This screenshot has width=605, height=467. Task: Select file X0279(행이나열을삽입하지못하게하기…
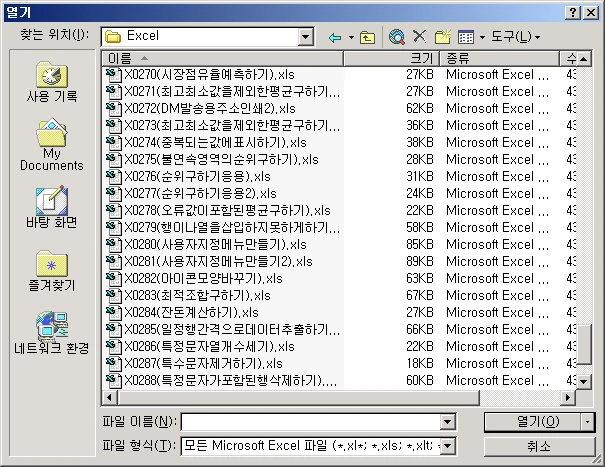[x=232, y=227]
